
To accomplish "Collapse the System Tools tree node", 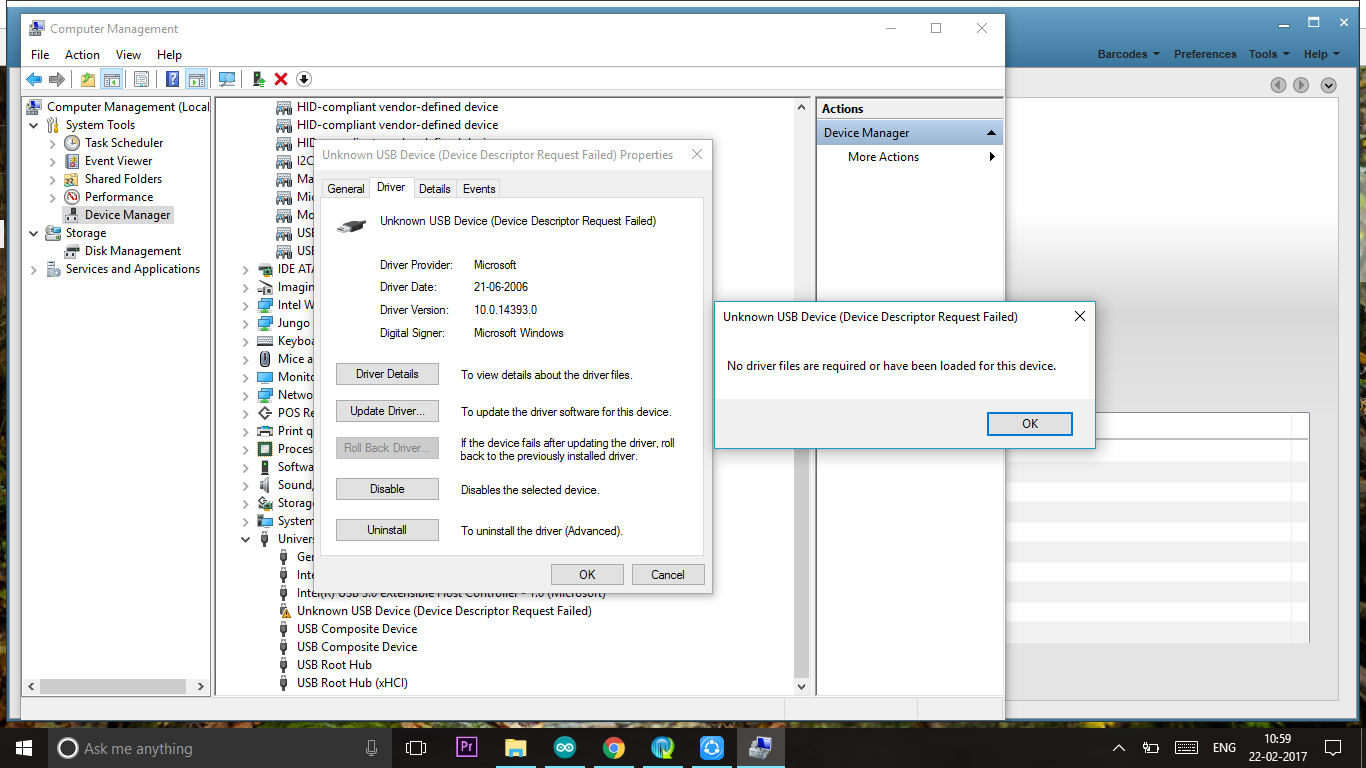I will click(34, 125).
